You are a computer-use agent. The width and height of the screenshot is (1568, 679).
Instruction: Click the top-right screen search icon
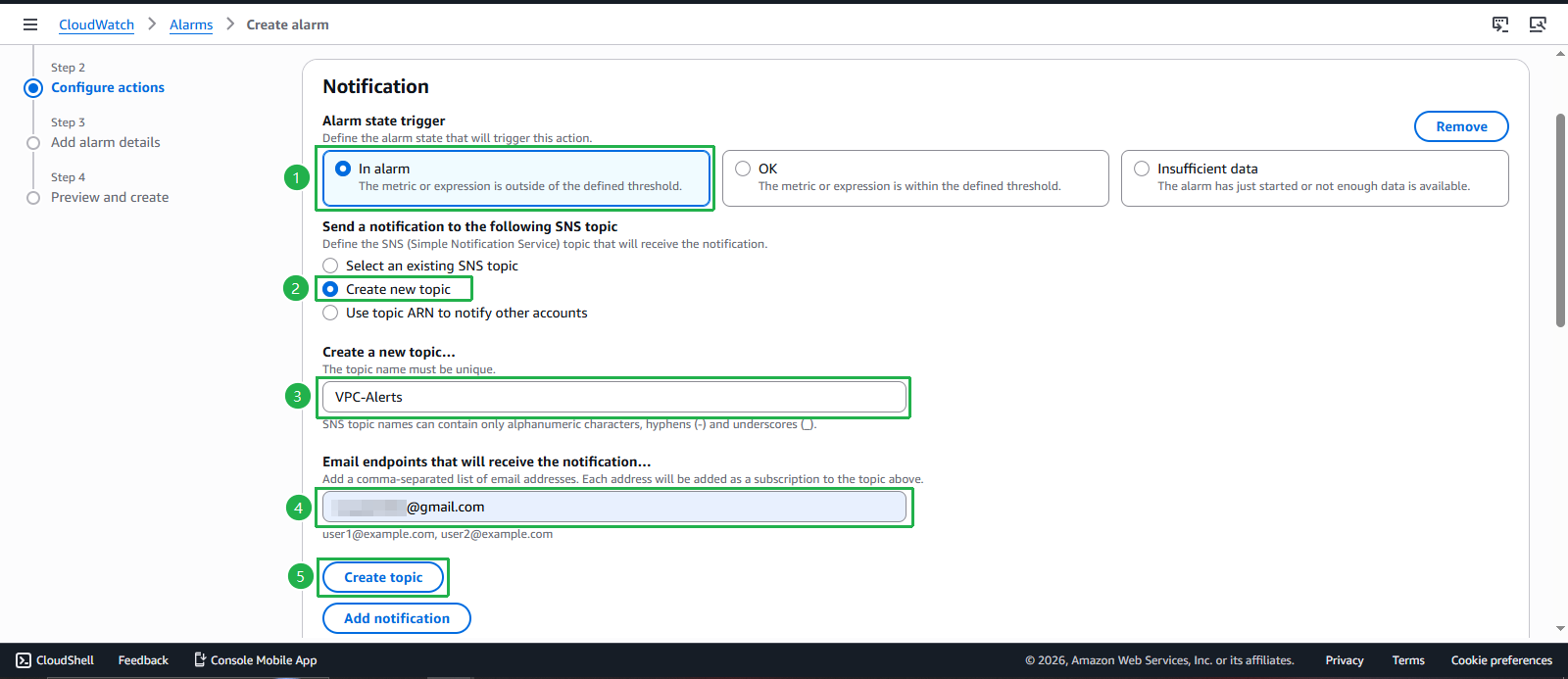1538,24
